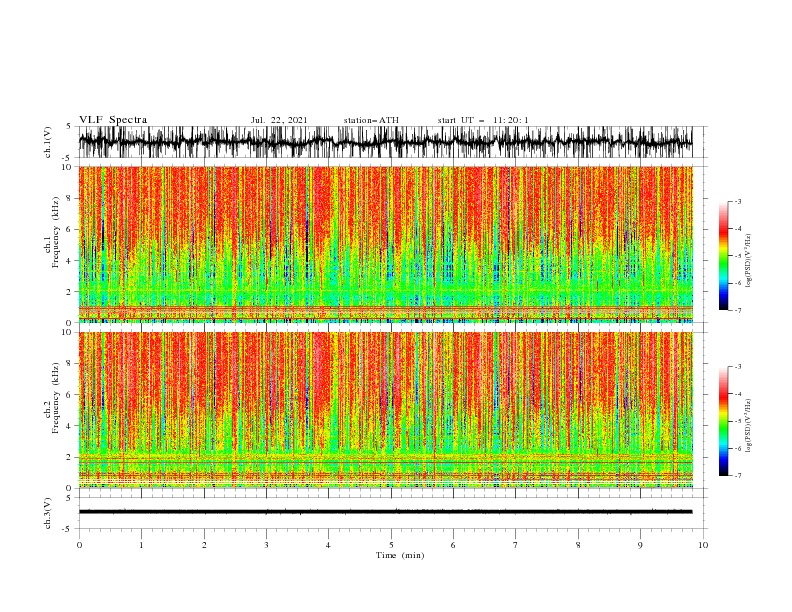Viewport: 792px width, 612px height.
Task: Click the ch.1 voltage waveform trace
Action: (386, 142)
